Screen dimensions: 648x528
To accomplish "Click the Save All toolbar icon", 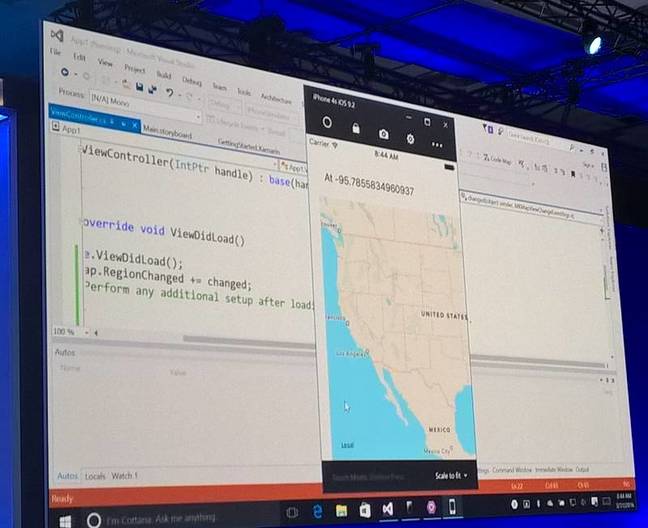I will [x=152, y=89].
